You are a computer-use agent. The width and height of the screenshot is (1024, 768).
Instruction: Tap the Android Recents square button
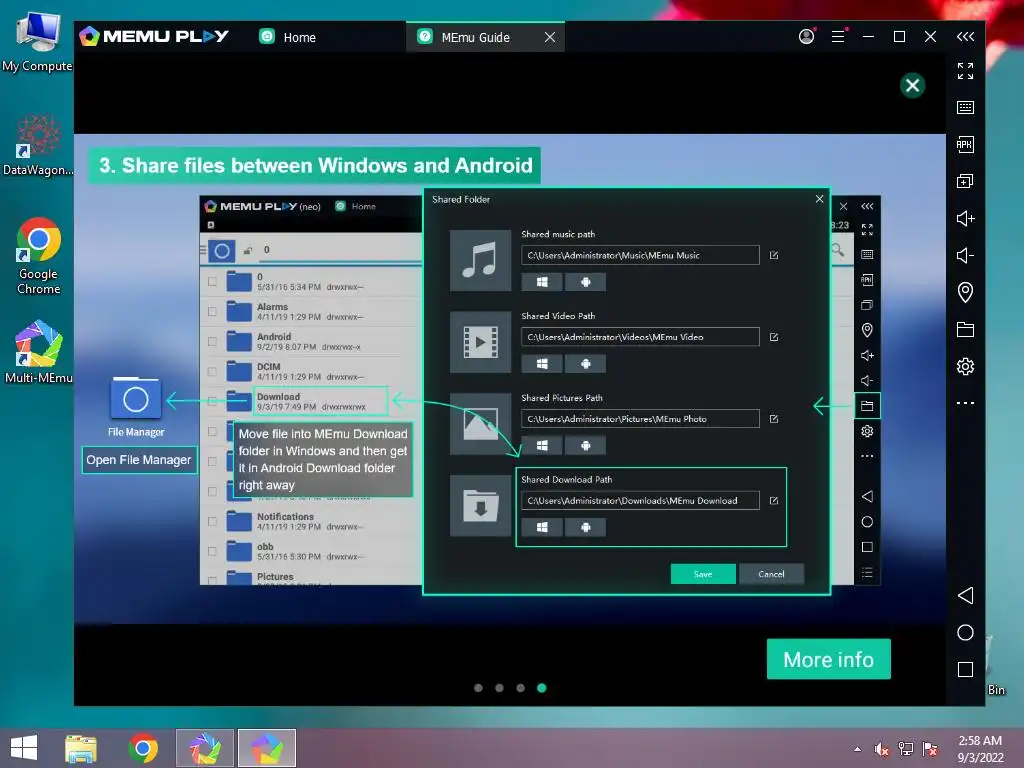pos(965,669)
